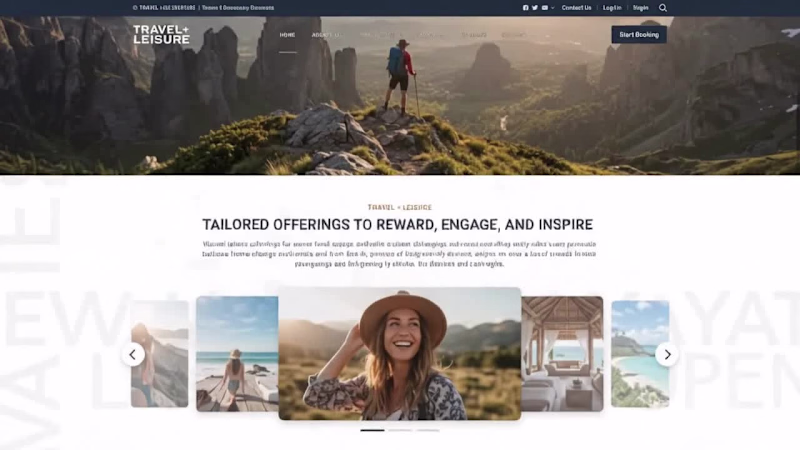This screenshot has height=450, width=800.
Task: Click the search magnifier icon
Action: (663, 8)
